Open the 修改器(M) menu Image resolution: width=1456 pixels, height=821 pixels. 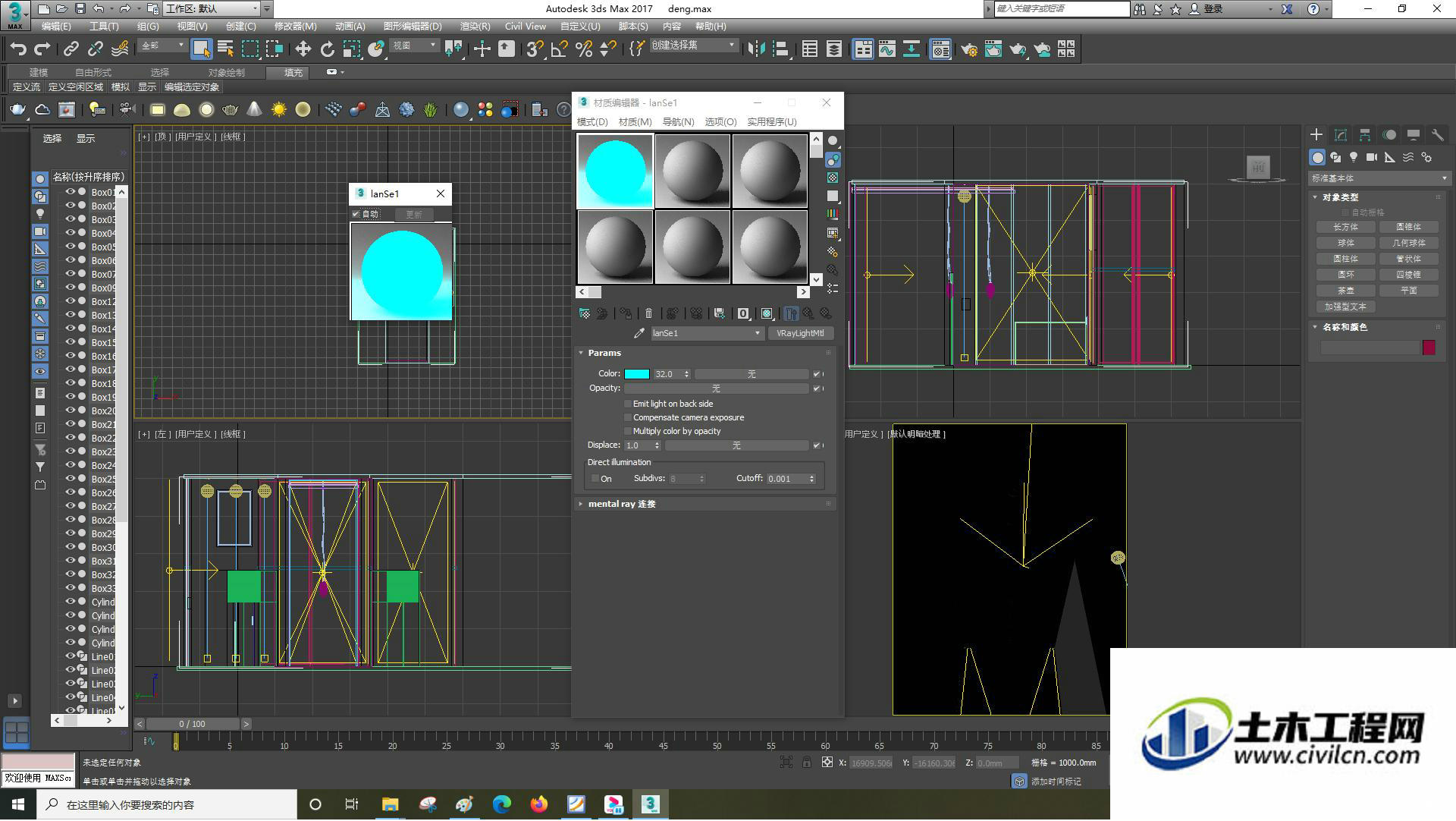[x=295, y=27]
